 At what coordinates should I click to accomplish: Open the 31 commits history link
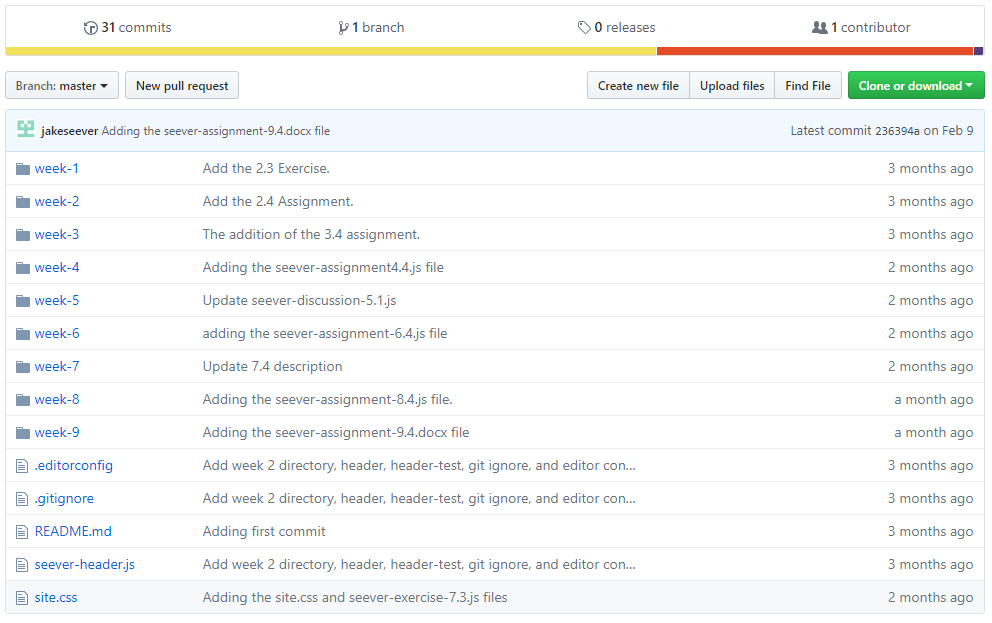point(128,27)
